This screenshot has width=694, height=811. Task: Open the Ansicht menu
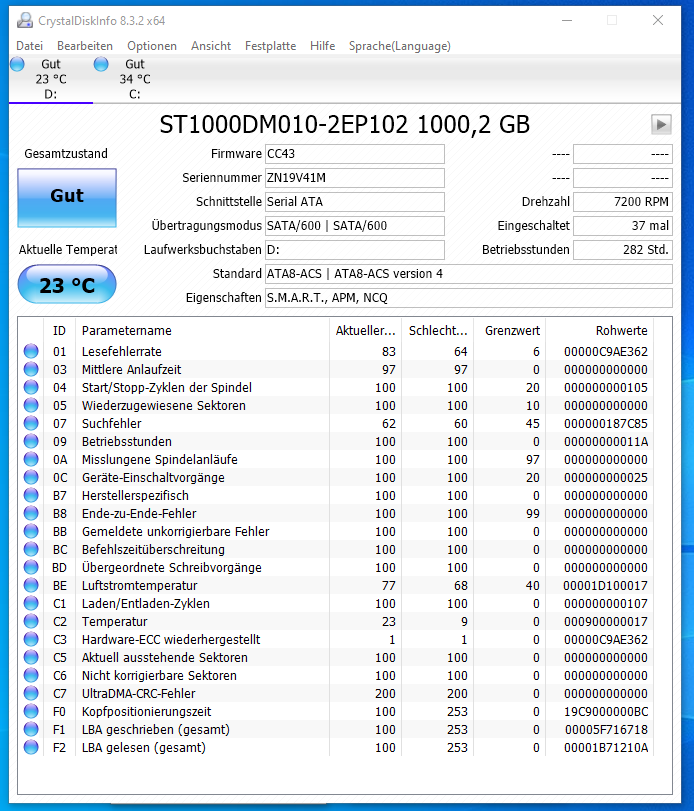[211, 46]
